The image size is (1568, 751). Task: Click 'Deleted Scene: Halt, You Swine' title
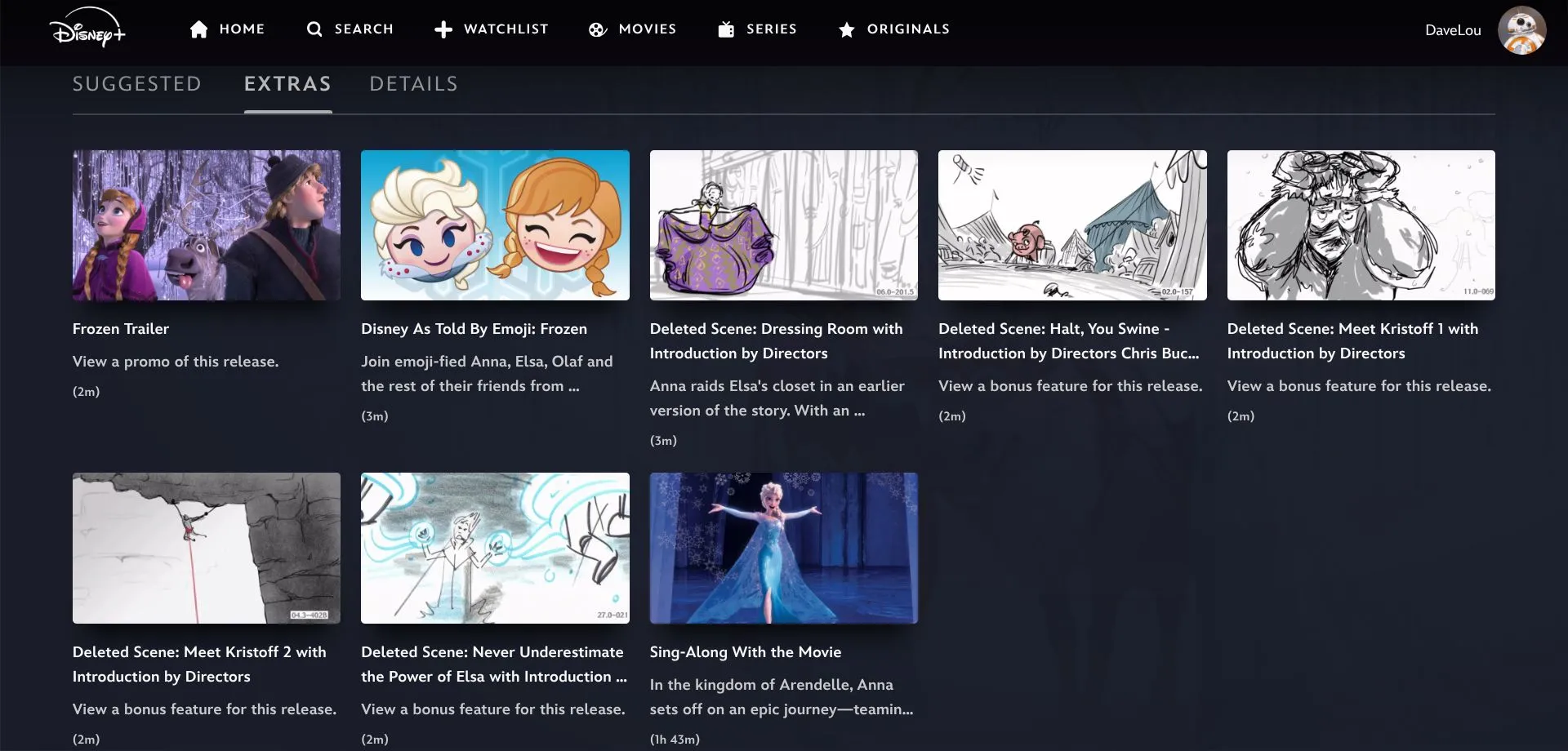point(1069,341)
